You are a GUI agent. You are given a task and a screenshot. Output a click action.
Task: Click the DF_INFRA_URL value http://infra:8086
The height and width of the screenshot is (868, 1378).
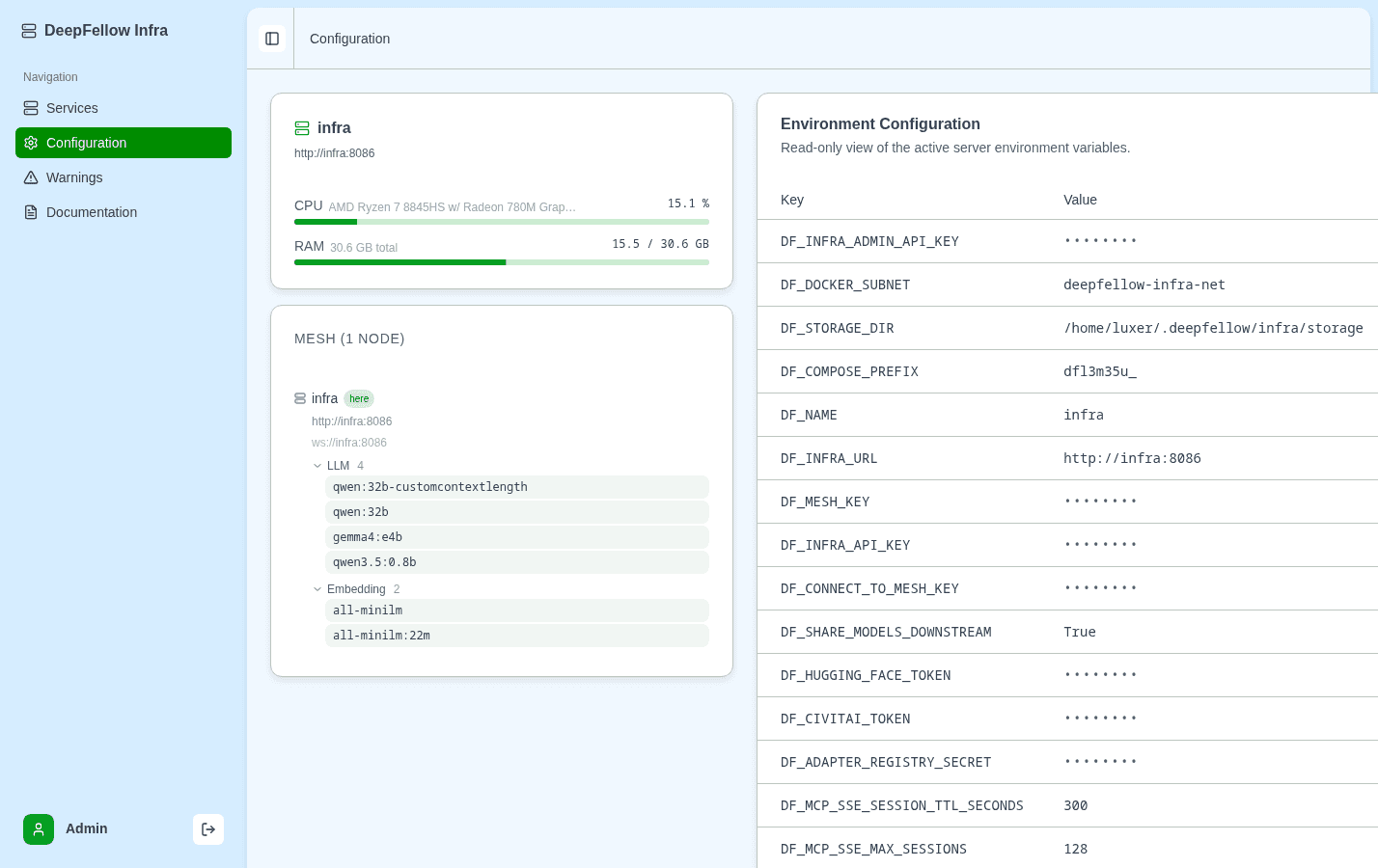[x=1132, y=458]
